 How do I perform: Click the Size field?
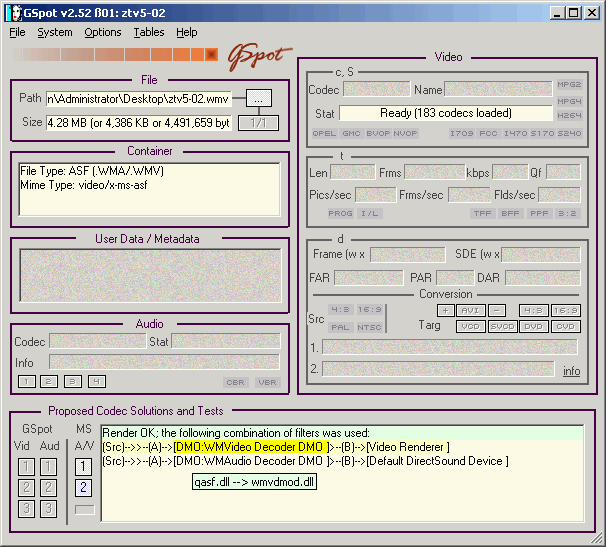pos(139,123)
